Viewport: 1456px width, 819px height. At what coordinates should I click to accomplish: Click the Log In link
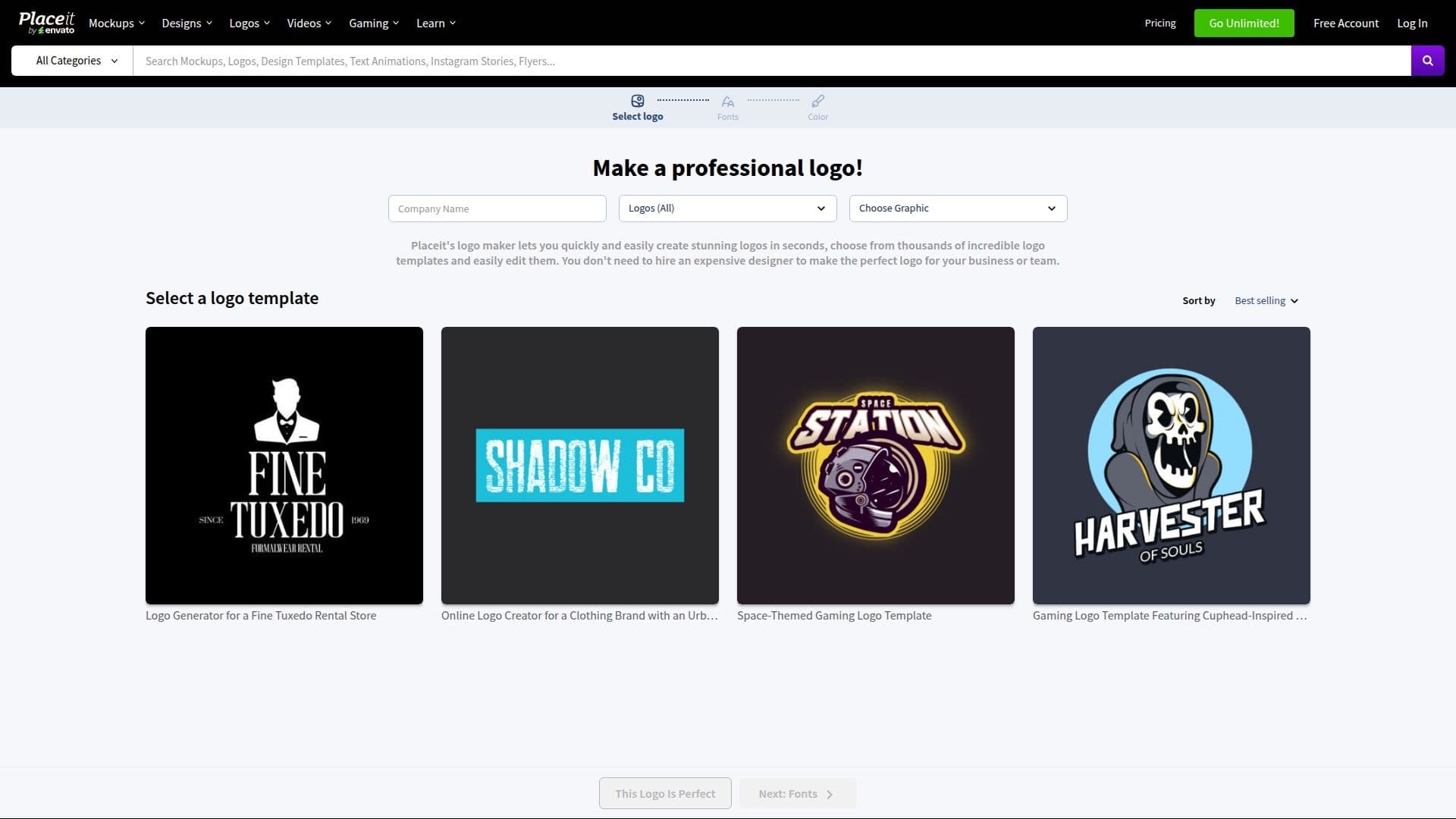click(x=1412, y=23)
